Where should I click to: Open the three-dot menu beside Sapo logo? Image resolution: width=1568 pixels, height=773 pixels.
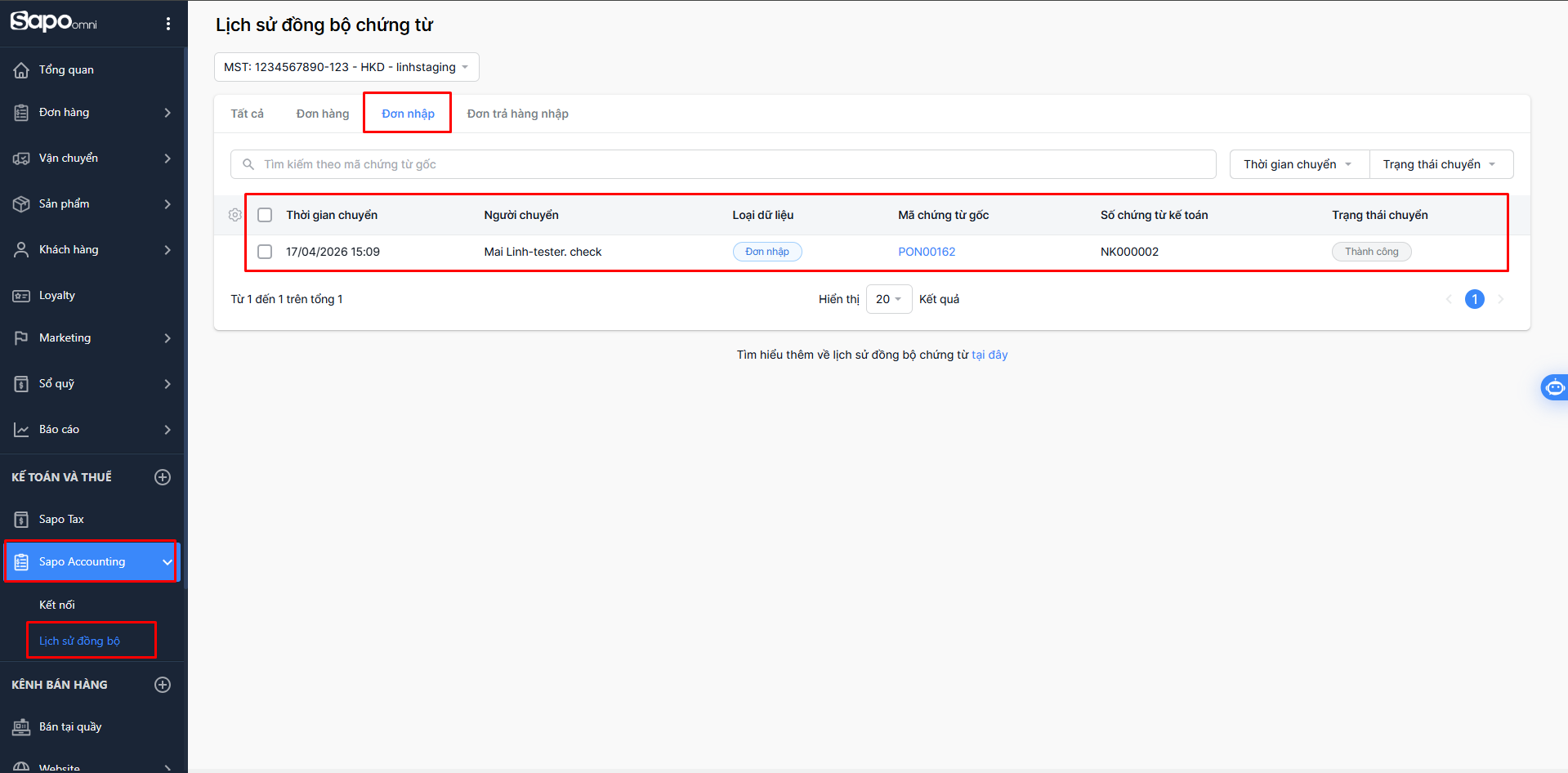click(168, 24)
